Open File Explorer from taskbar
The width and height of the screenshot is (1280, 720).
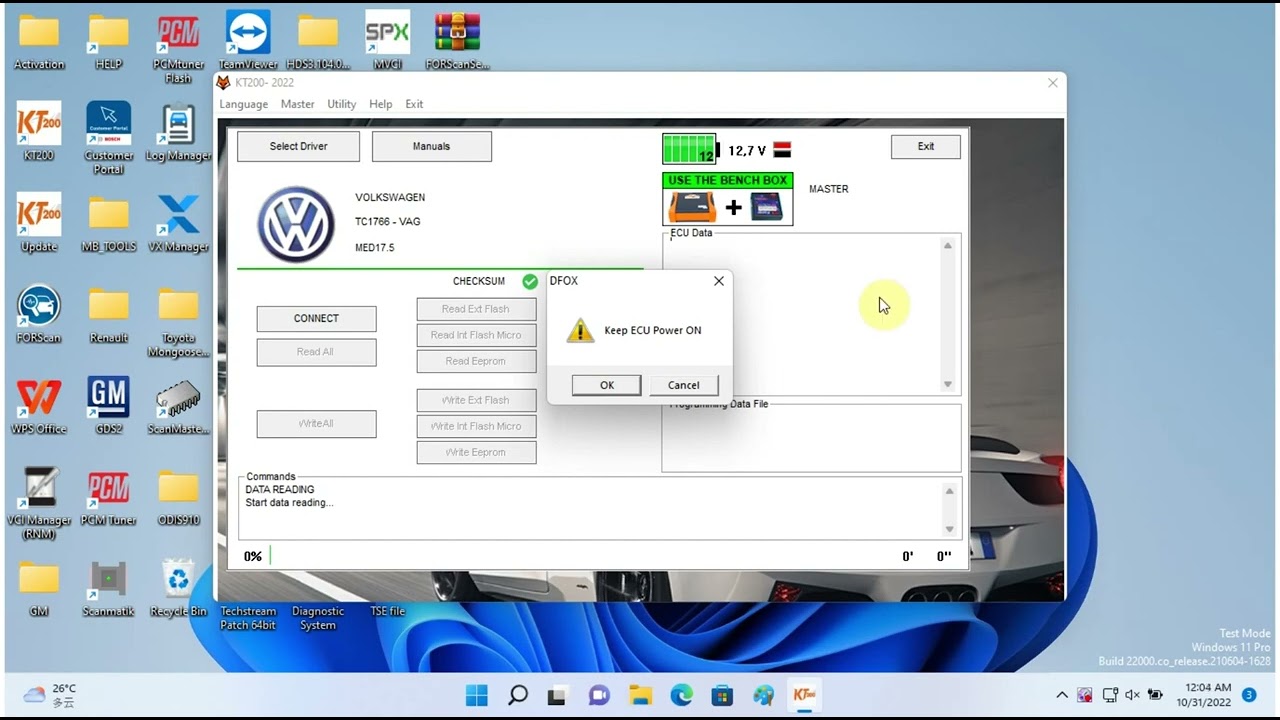[x=640, y=695]
